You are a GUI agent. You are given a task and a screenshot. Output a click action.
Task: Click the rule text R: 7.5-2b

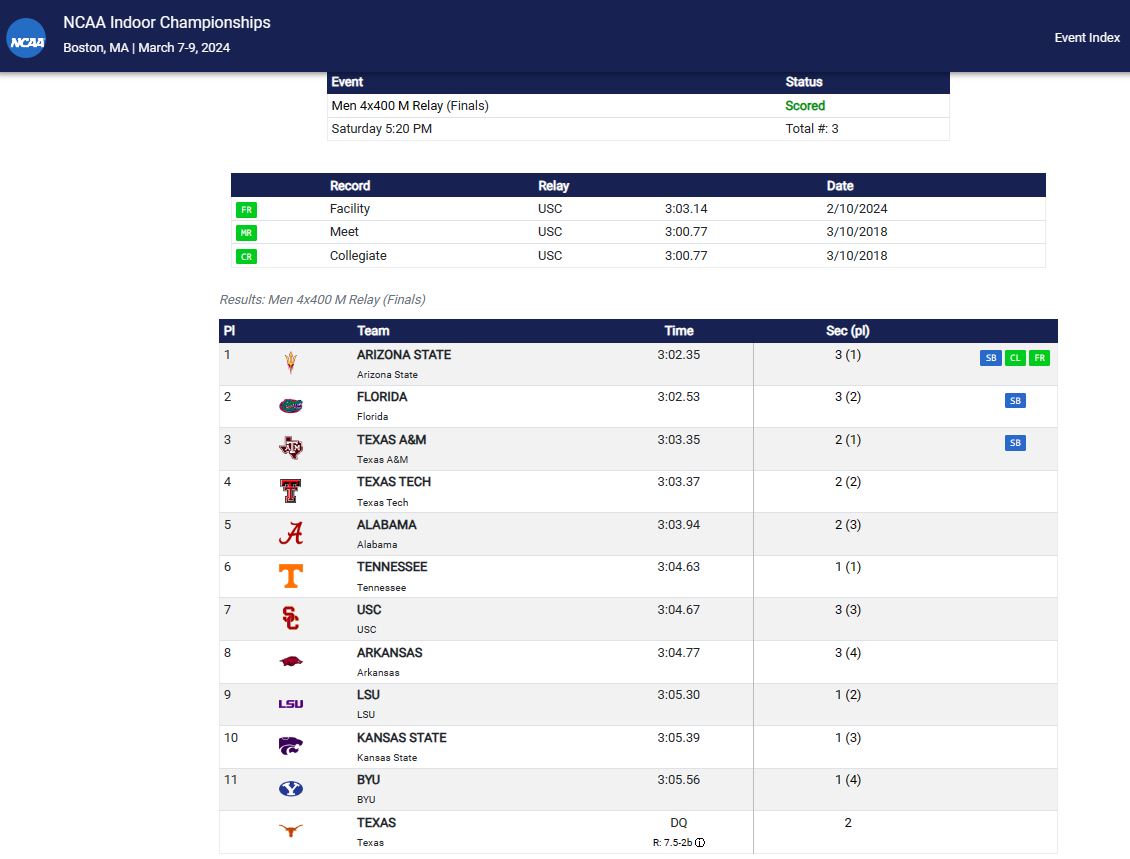[672, 842]
